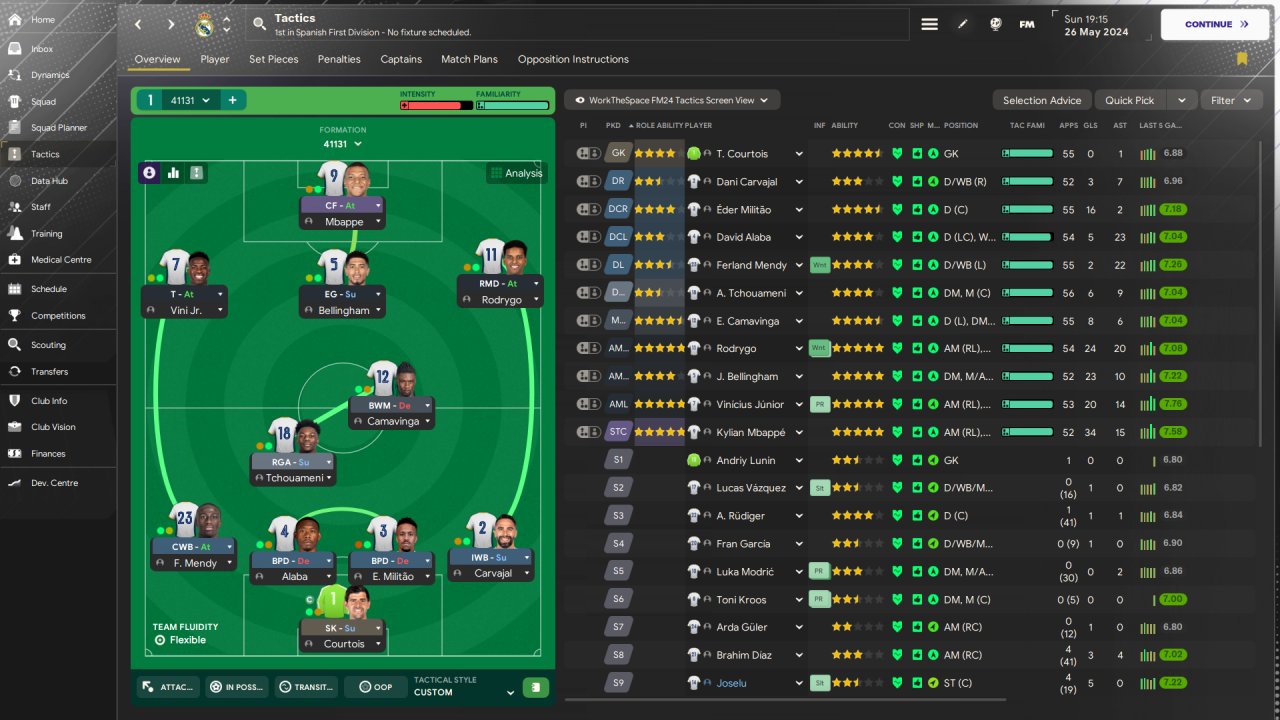Click the red Intensity bar
This screenshot has width=1280, height=720.
coord(436,105)
